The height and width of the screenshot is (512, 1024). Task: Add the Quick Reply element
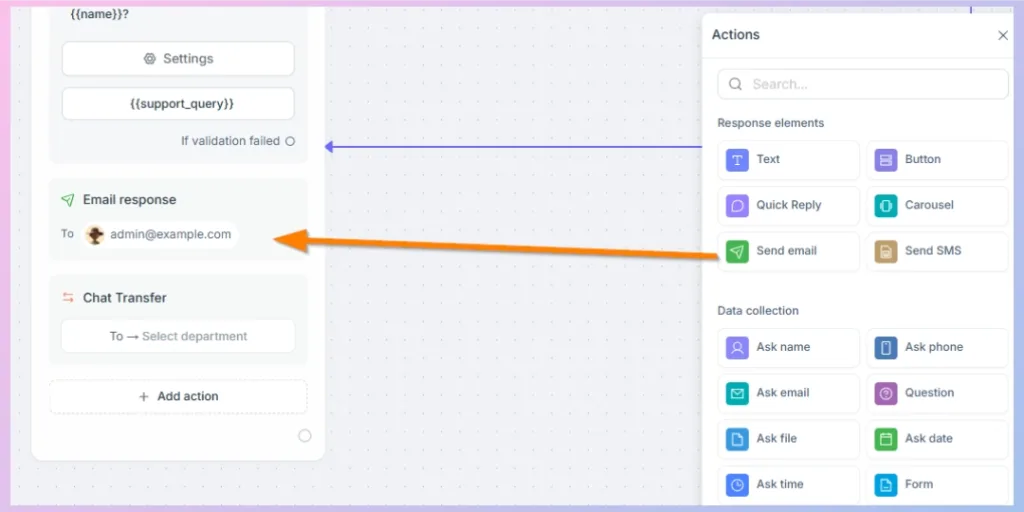(x=788, y=206)
